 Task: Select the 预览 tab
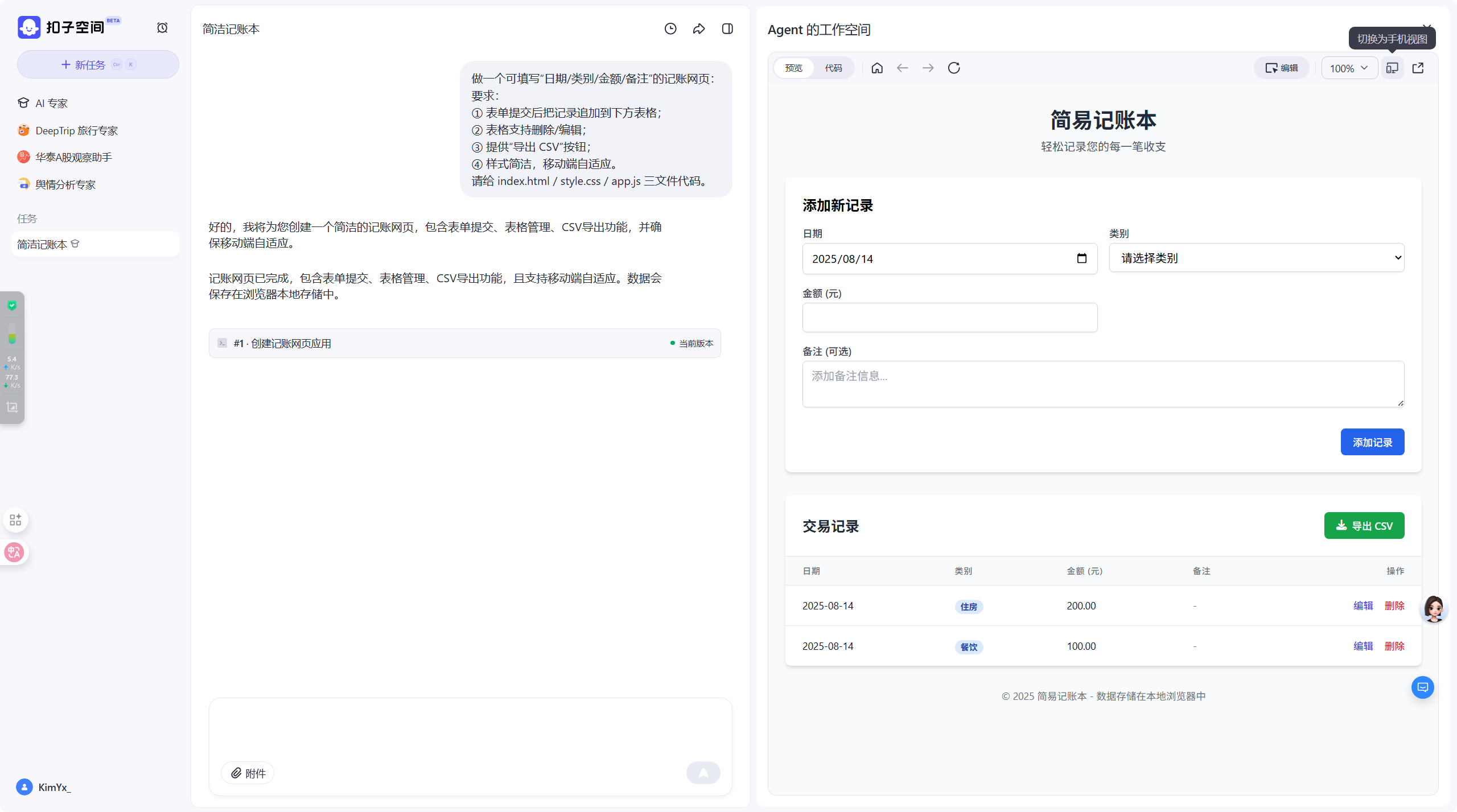coord(793,68)
